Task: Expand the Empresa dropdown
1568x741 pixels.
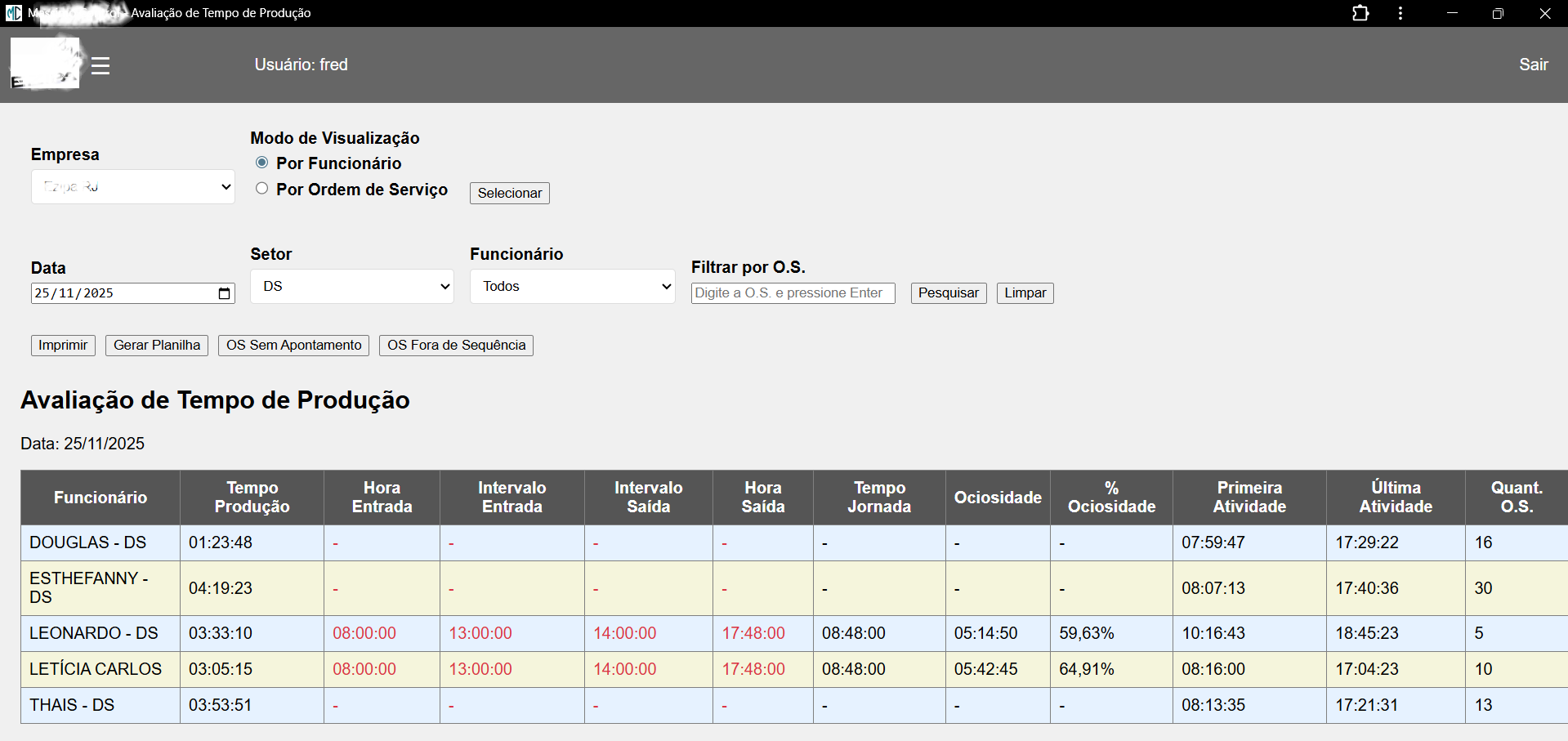Action: (133, 187)
